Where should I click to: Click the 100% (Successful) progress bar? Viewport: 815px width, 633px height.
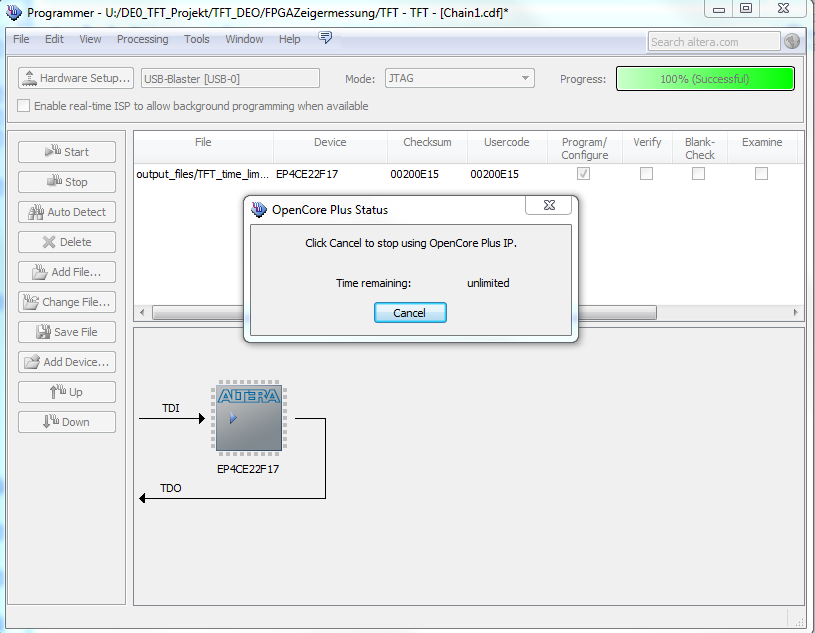(x=705, y=79)
